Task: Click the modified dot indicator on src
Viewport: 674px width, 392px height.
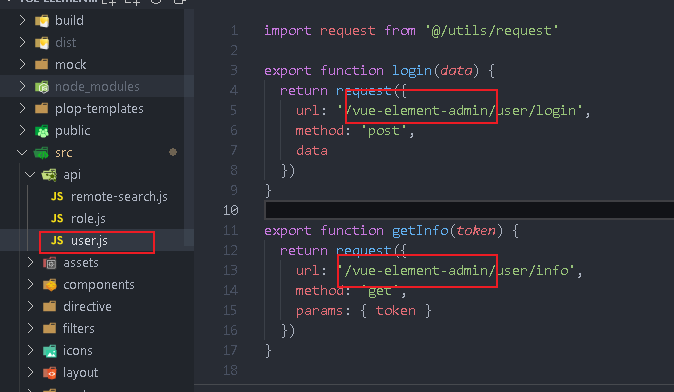Action: tap(173, 152)
